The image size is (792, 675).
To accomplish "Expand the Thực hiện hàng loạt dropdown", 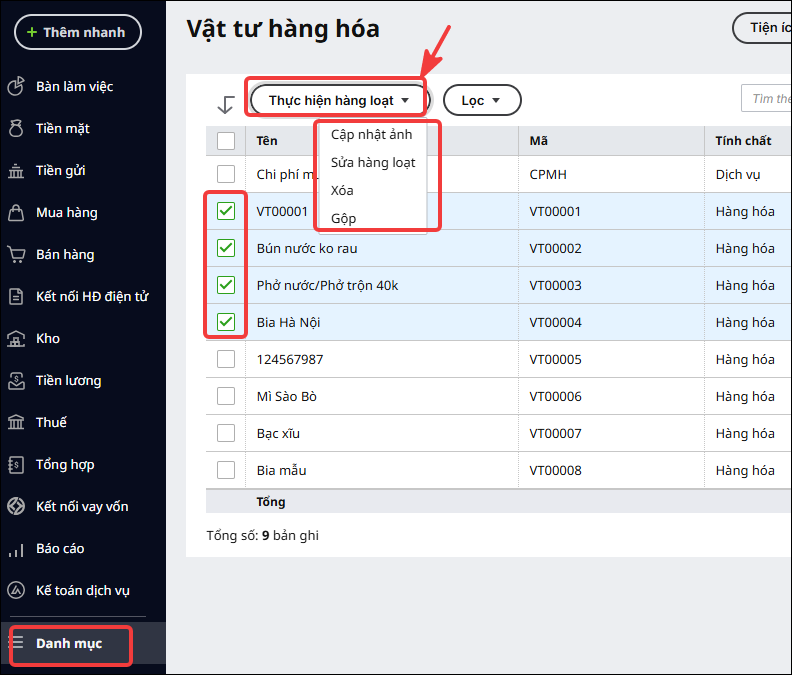I will [x=338, y=100].
